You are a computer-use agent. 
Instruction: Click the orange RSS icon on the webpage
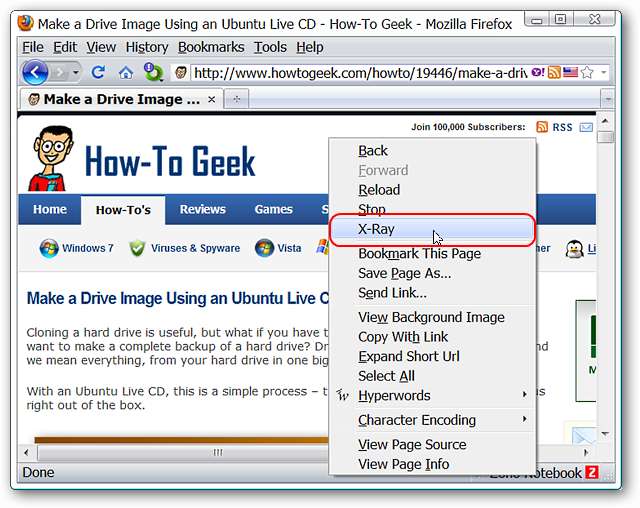coord(542,127)
